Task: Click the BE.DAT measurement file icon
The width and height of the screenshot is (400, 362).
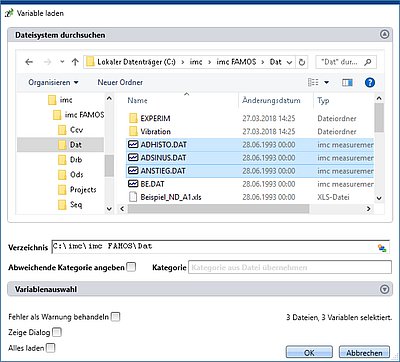Action: coord(133,184)
